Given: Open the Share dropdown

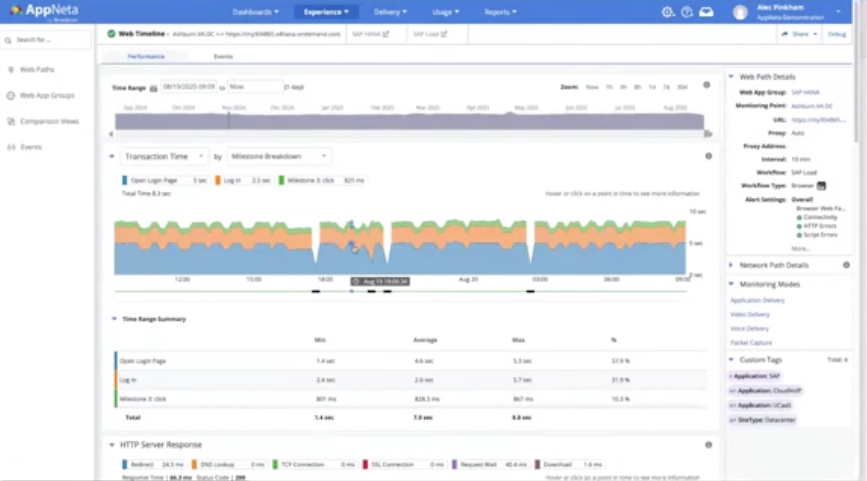Looking at the screenshot, I should (800, 34).
